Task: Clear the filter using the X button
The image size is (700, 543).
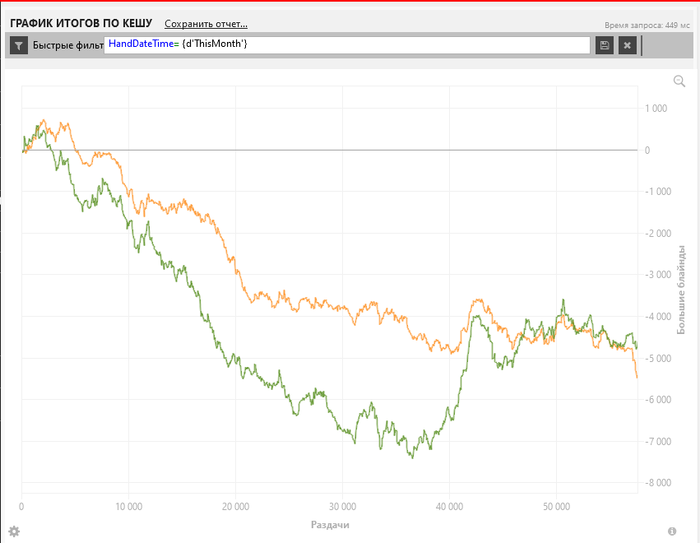Action: [627, 45]
